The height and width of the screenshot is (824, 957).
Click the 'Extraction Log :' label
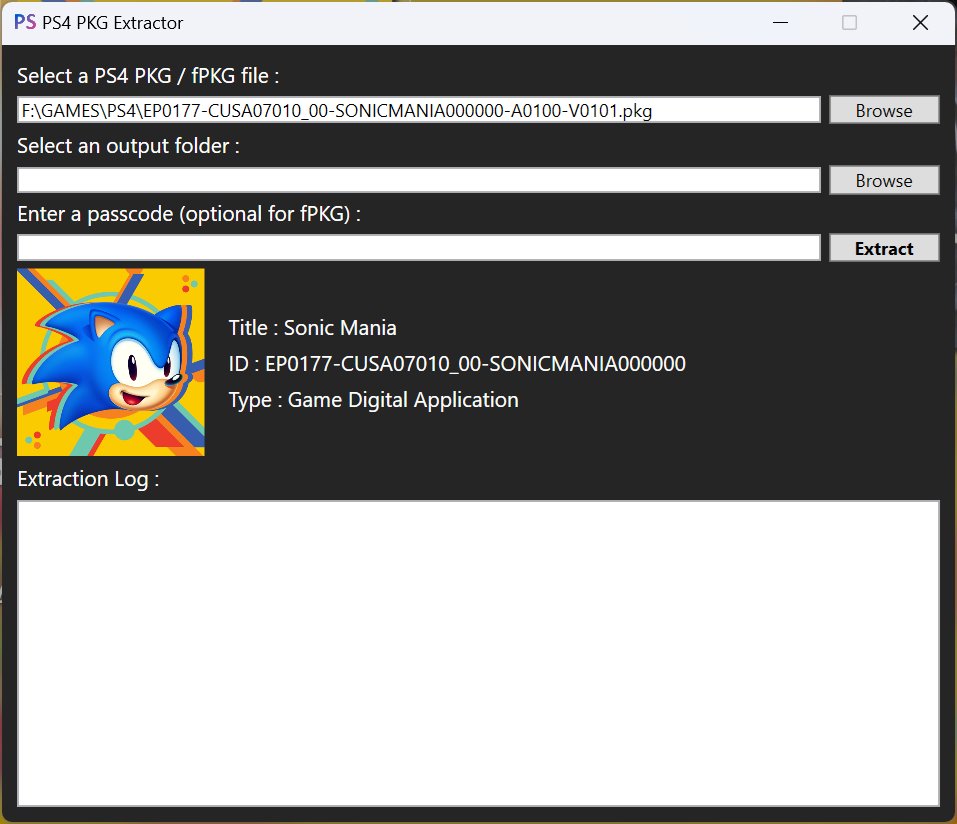click(x=88, y=479)
